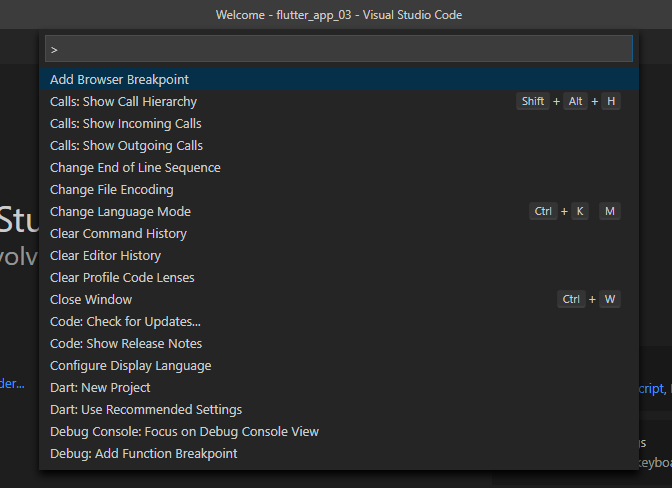Screen dimensions: 672x488
Task: Click the Ctrl key label next to W
Action: 571,299
